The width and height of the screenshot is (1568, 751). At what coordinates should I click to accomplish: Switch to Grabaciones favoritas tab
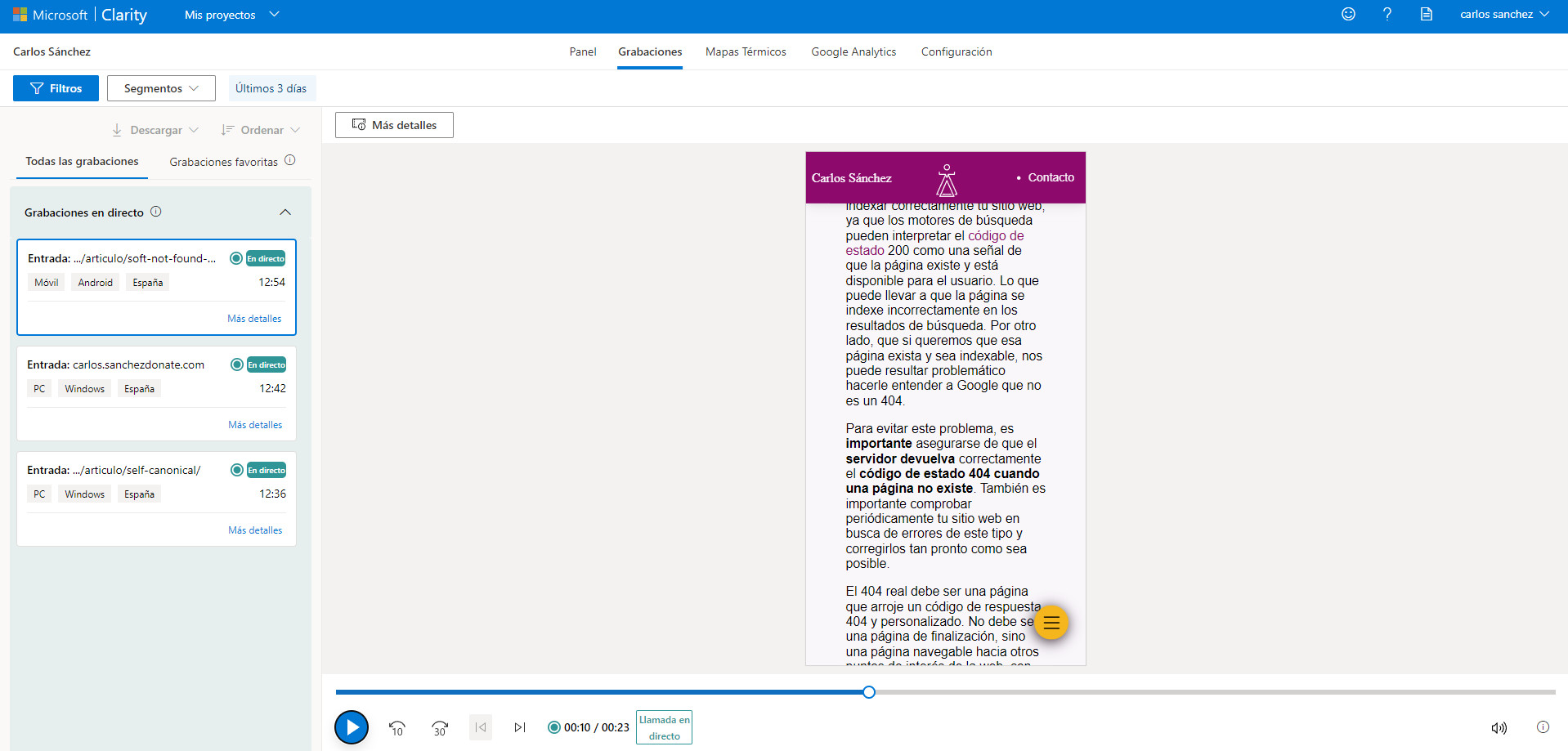[224, 162]
